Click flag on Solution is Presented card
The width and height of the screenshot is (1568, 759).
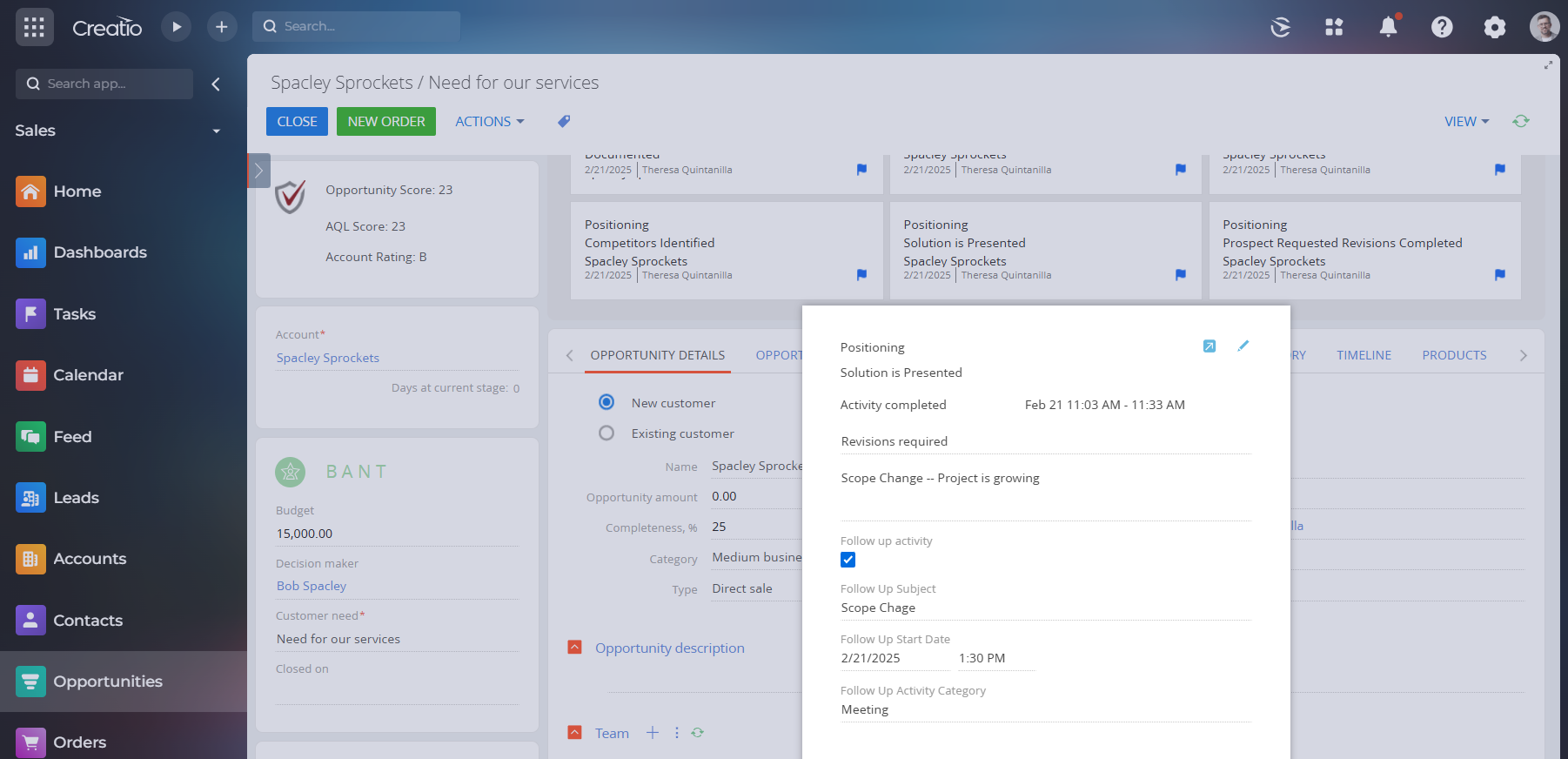pos(1181,275)
